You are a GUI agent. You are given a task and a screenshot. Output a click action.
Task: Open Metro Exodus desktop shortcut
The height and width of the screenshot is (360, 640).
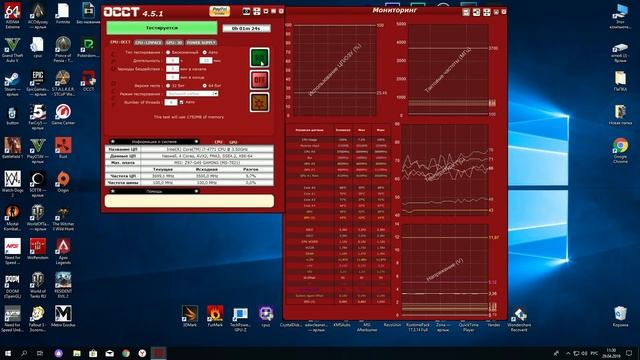pyautogui.click(x=63, y=316)
